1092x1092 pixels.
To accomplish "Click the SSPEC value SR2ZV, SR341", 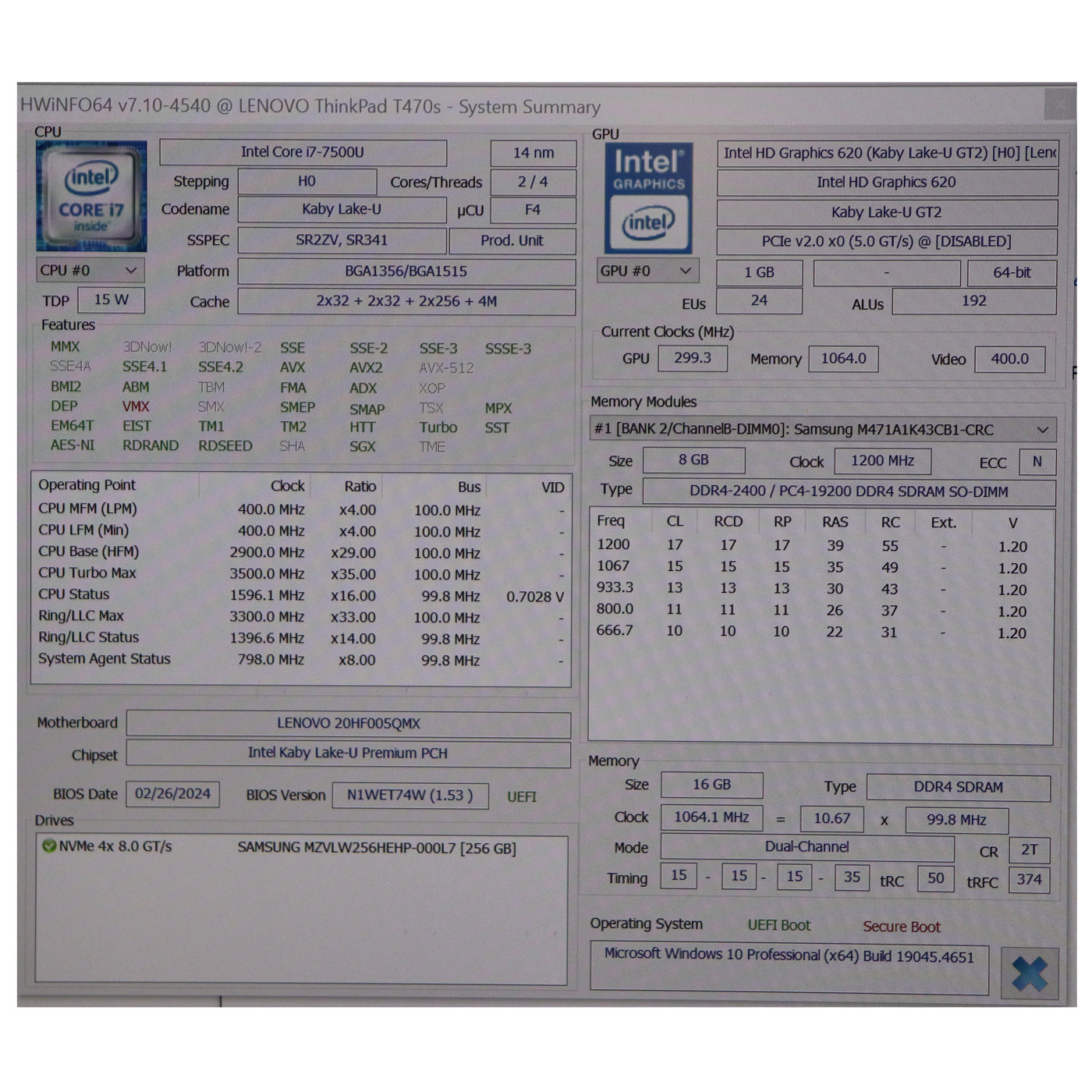I will pyautogui.click(x=342, y=240).
